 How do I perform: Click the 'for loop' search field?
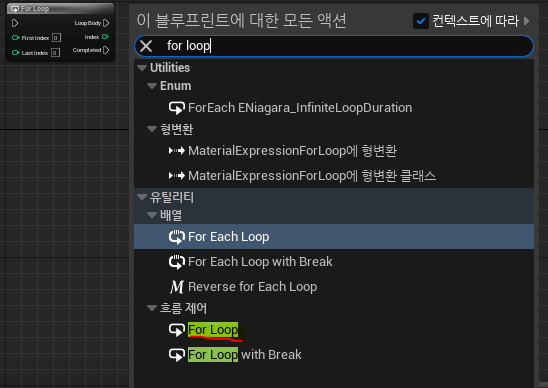coord(334,46)
